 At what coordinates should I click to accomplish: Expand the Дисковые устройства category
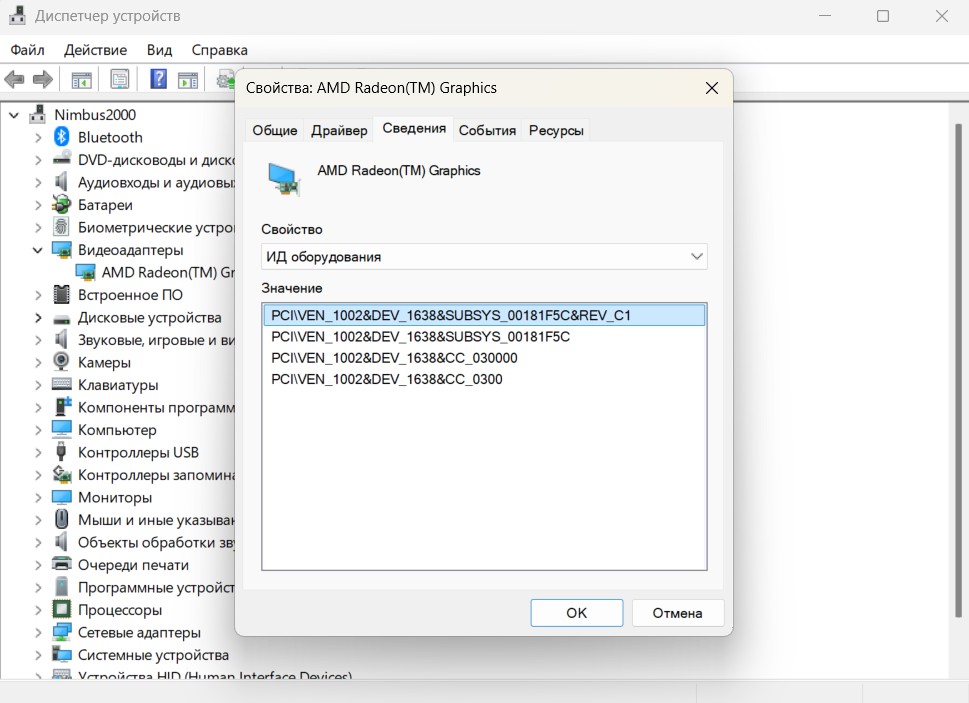[38, 318]
